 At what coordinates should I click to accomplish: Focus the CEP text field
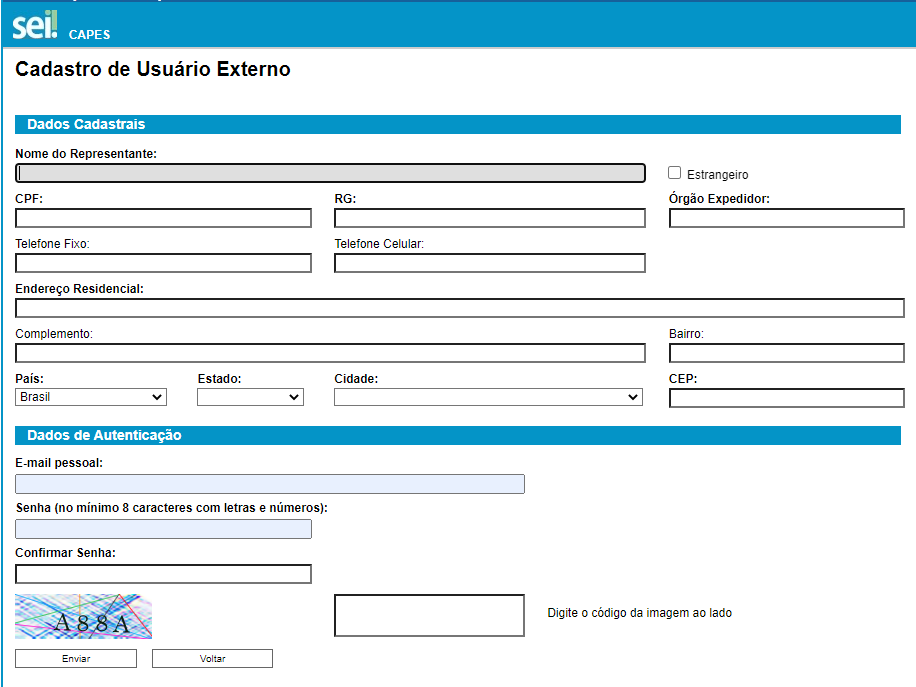[x=786, y=398]
